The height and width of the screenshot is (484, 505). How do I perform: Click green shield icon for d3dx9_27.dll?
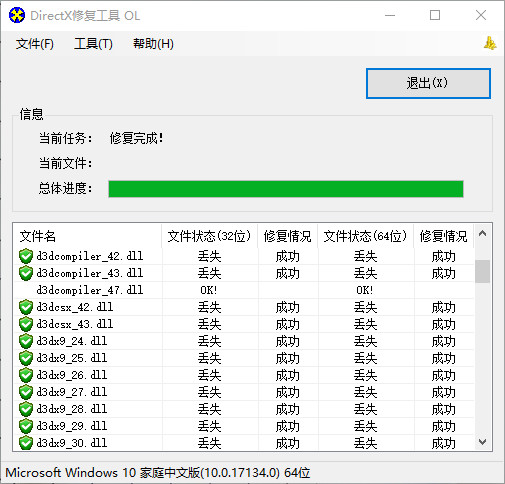point(26,392)
